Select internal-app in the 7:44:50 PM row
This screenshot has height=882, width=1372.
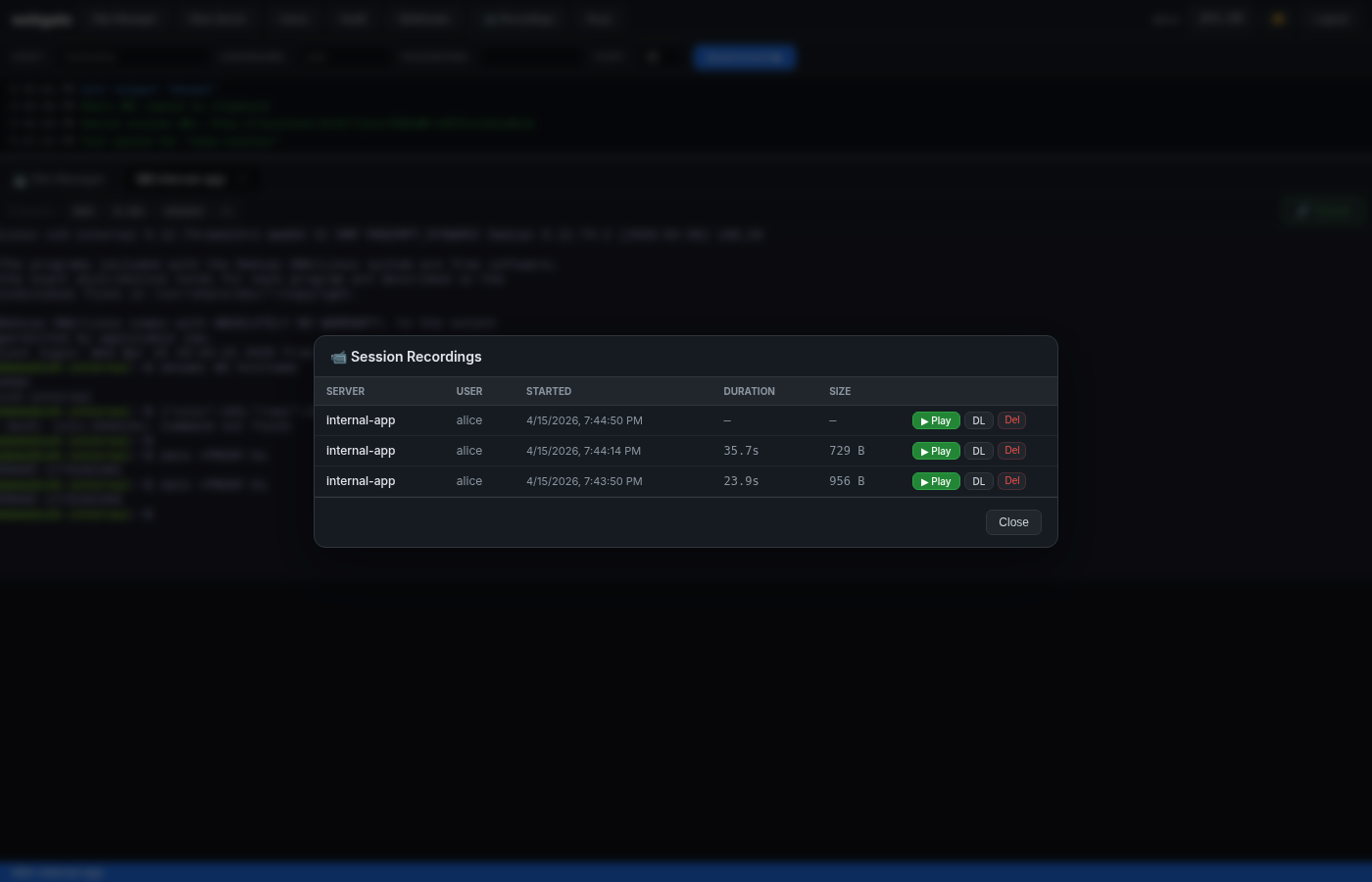[361, 420]
